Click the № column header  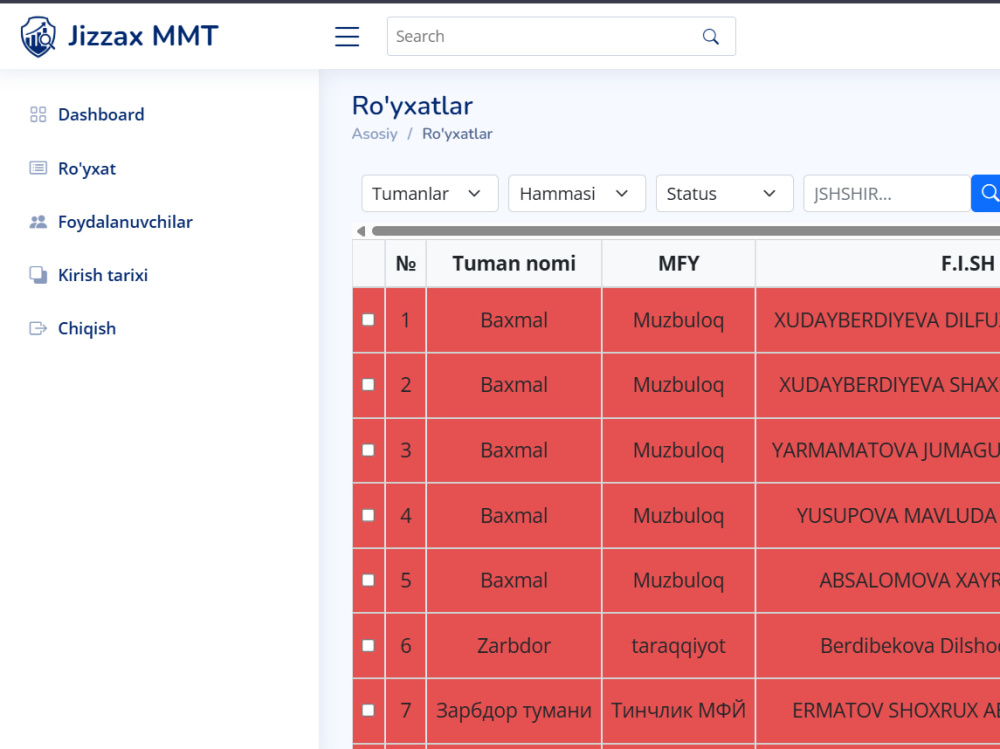[406, 263]
